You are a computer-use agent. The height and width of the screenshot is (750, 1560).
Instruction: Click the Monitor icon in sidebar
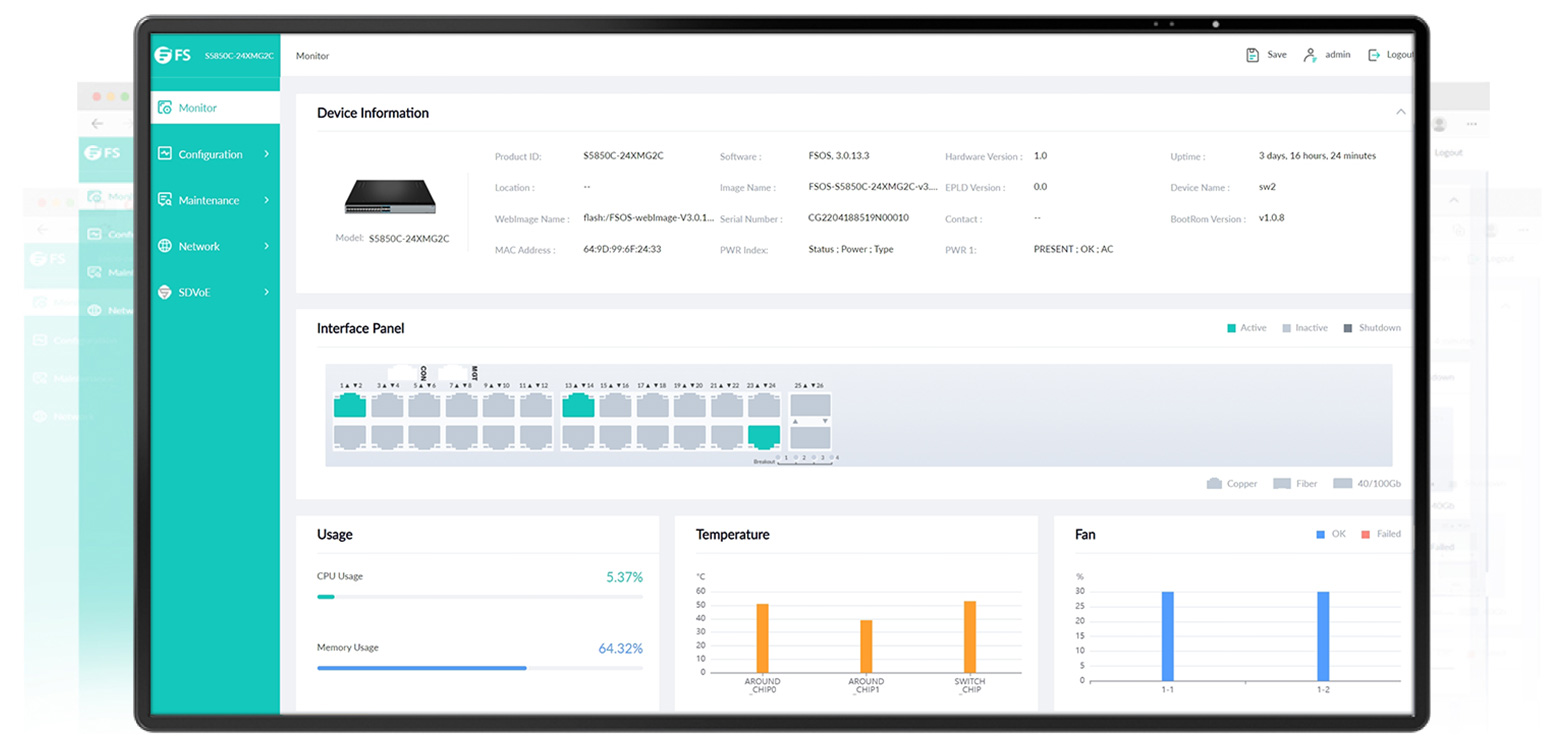[x=165, y=108]
